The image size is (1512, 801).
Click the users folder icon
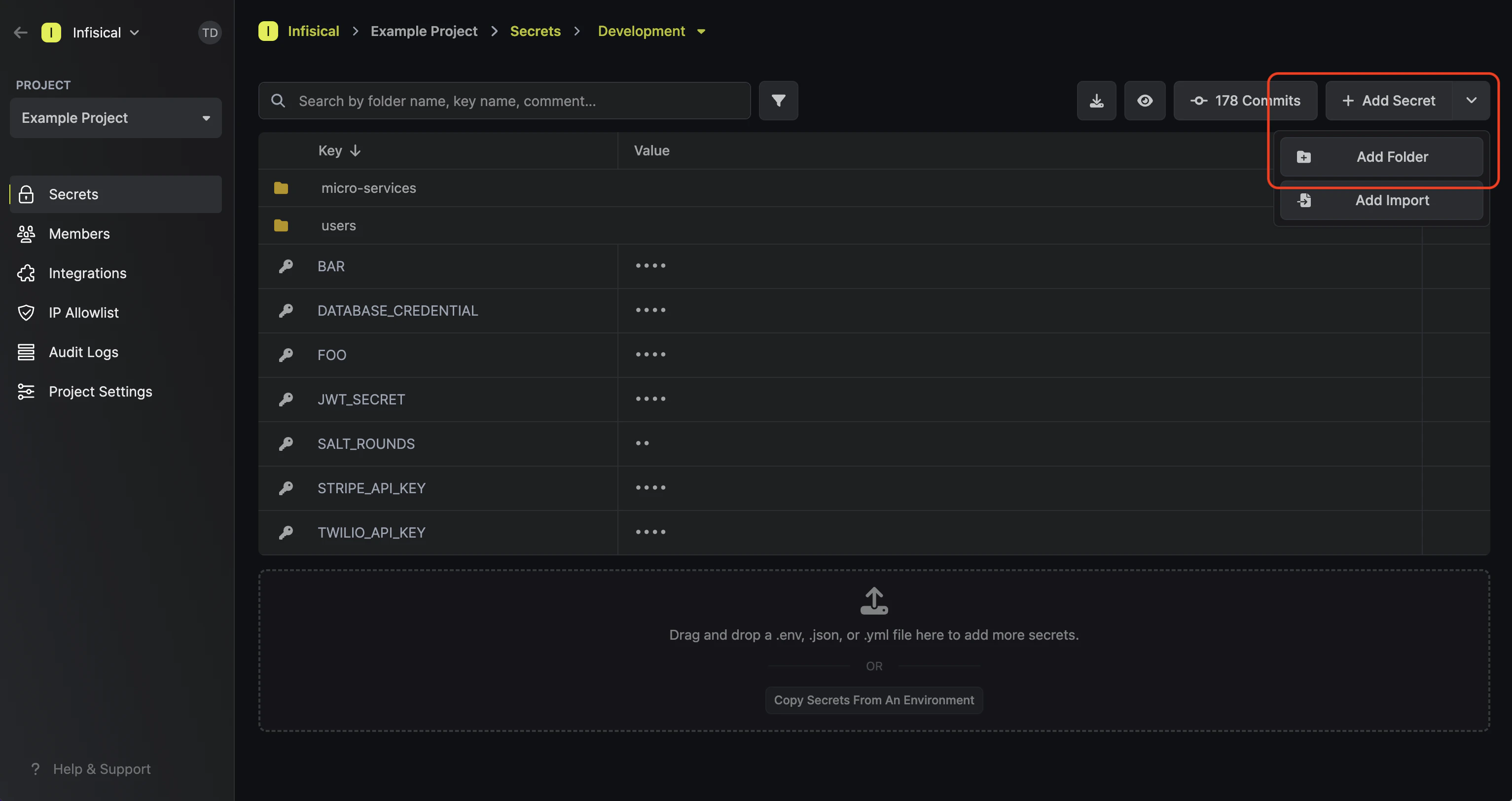coord(281,225)
